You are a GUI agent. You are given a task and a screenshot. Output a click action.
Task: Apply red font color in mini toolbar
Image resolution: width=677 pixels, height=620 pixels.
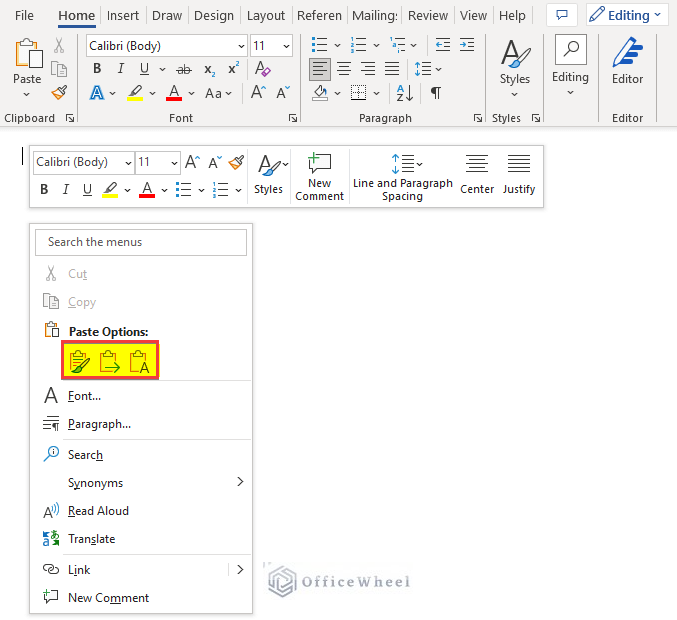click(x=147, y=190)
